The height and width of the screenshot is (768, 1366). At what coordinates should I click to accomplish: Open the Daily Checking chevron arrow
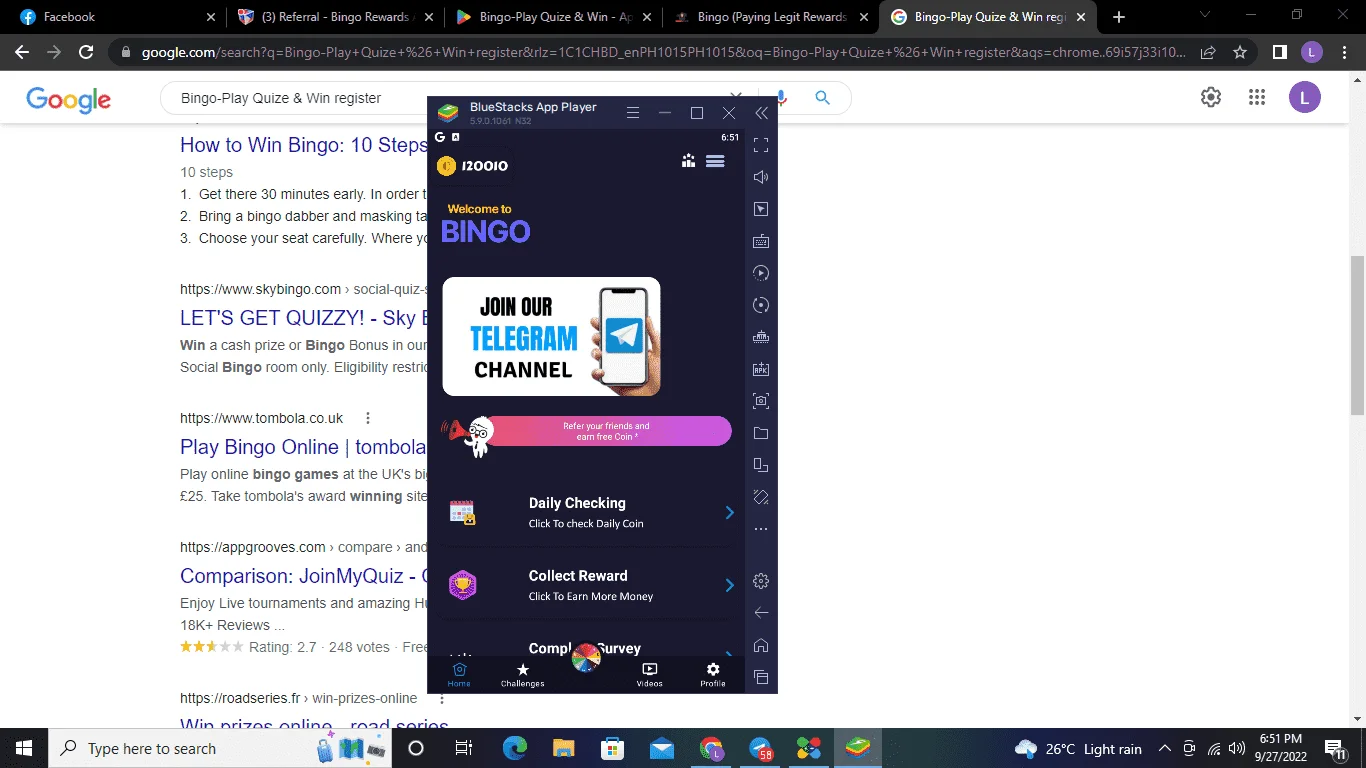729,513
